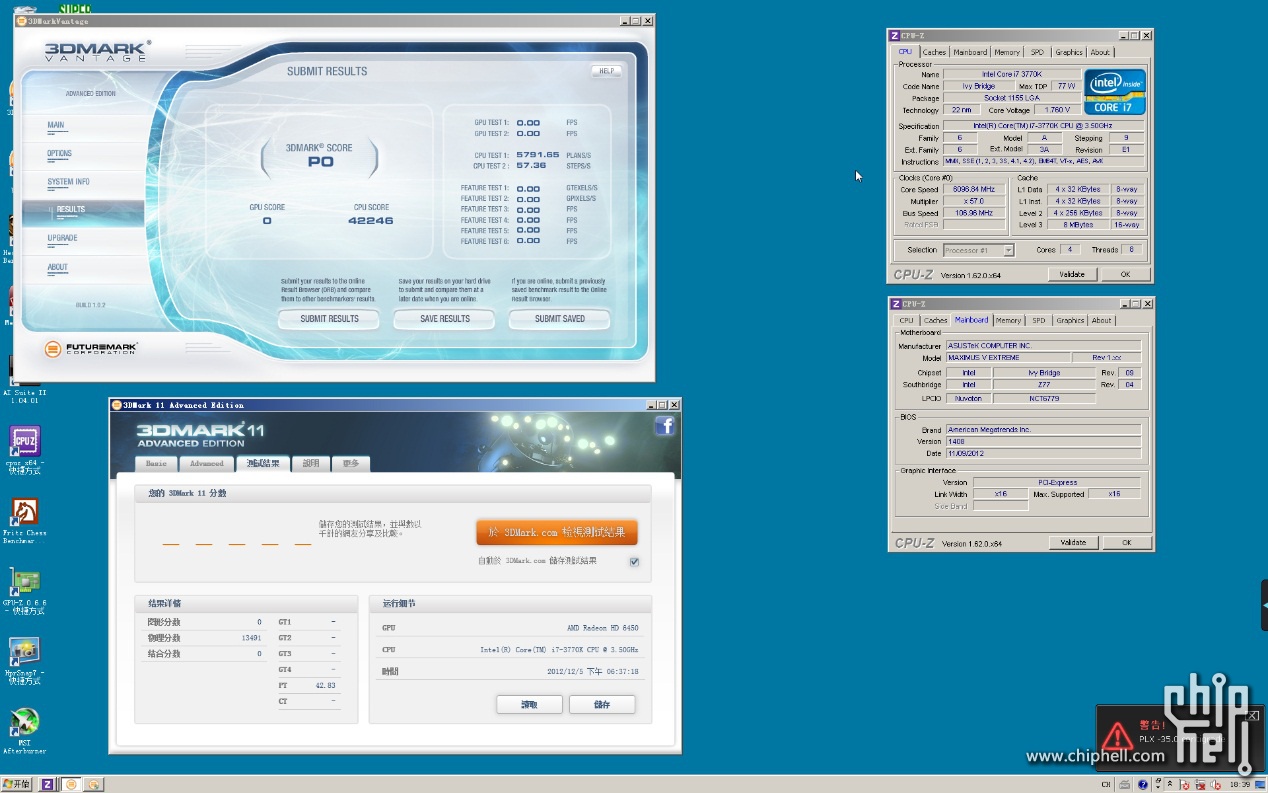
Task: Open the AI Suite II desktop shortcut
Action: (24, 380)
